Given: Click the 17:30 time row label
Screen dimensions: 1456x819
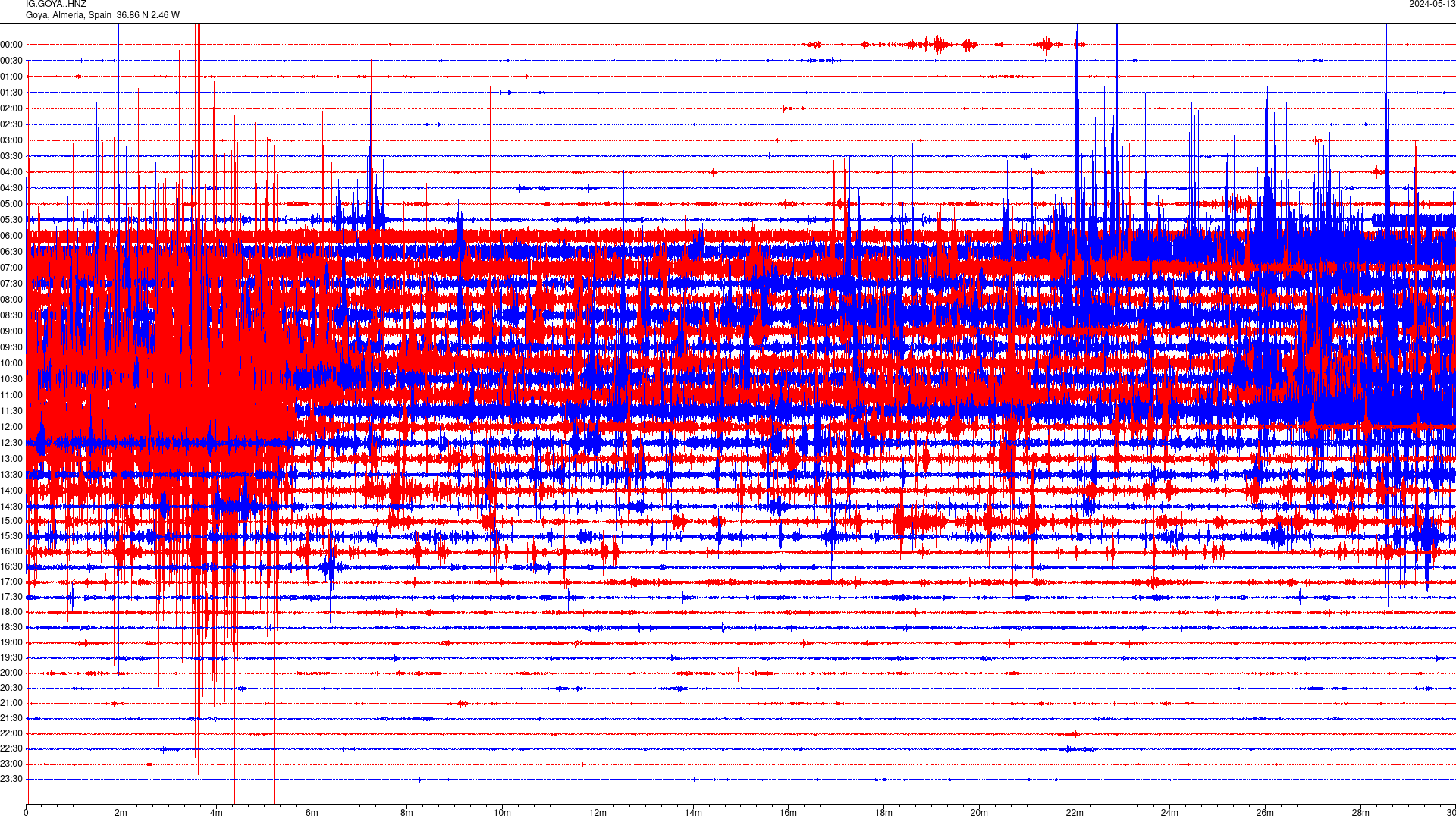Looking at the screenshot, I should [11, 597].
